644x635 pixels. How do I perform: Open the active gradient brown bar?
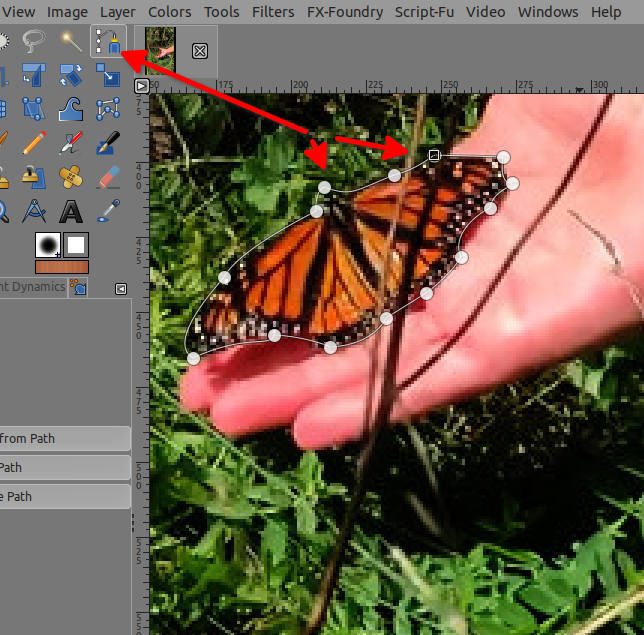tap(62, 267)
